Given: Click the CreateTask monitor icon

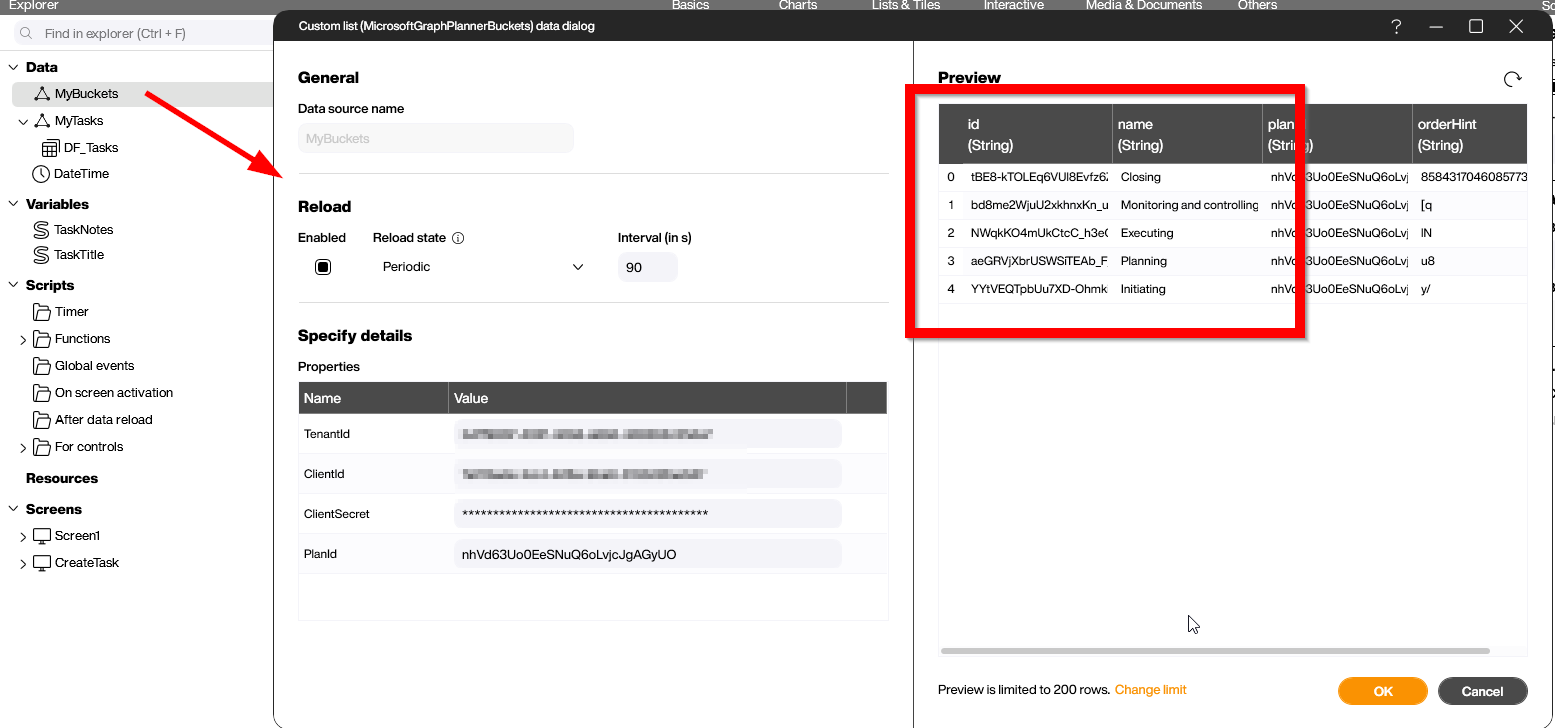Looking at the screenshot, I should coord(41,563).
